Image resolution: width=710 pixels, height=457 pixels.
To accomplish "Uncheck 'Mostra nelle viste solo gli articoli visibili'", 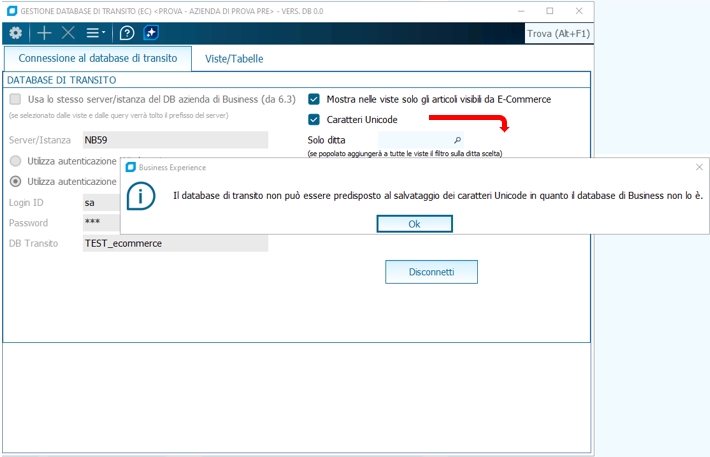I will click(x=314, y=99).
